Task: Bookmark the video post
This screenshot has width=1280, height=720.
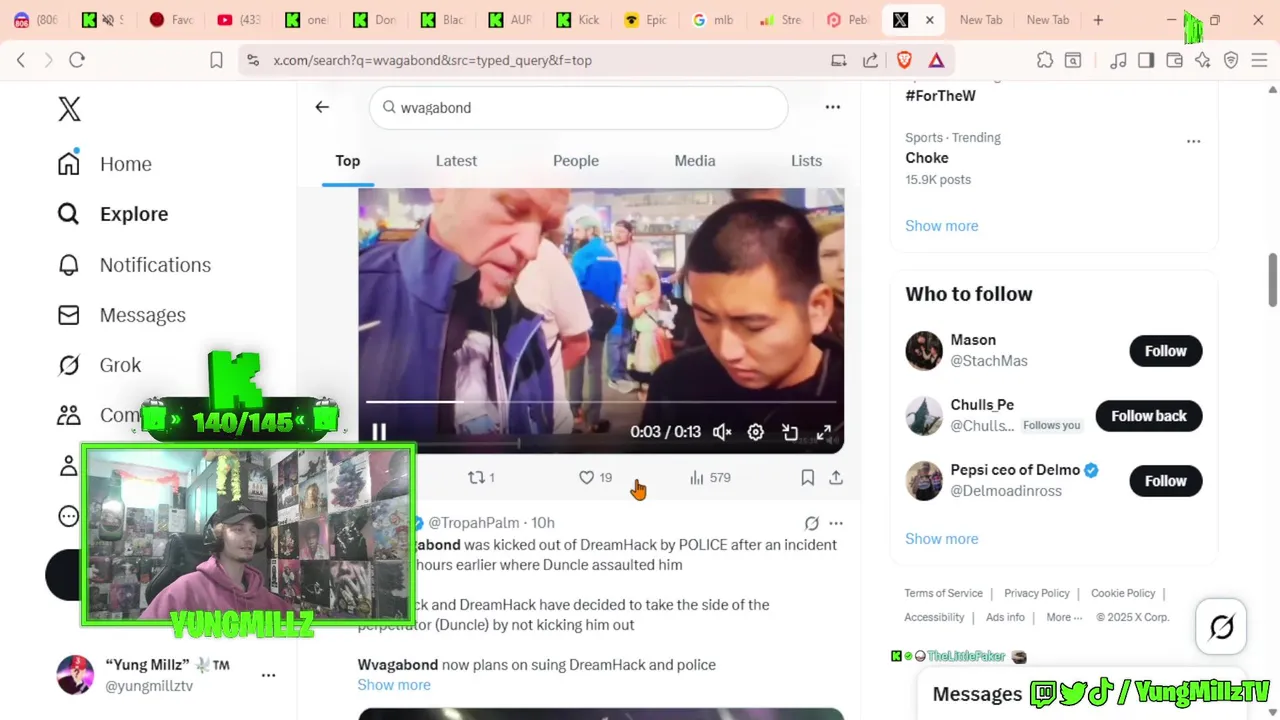Action: [808, 478]
